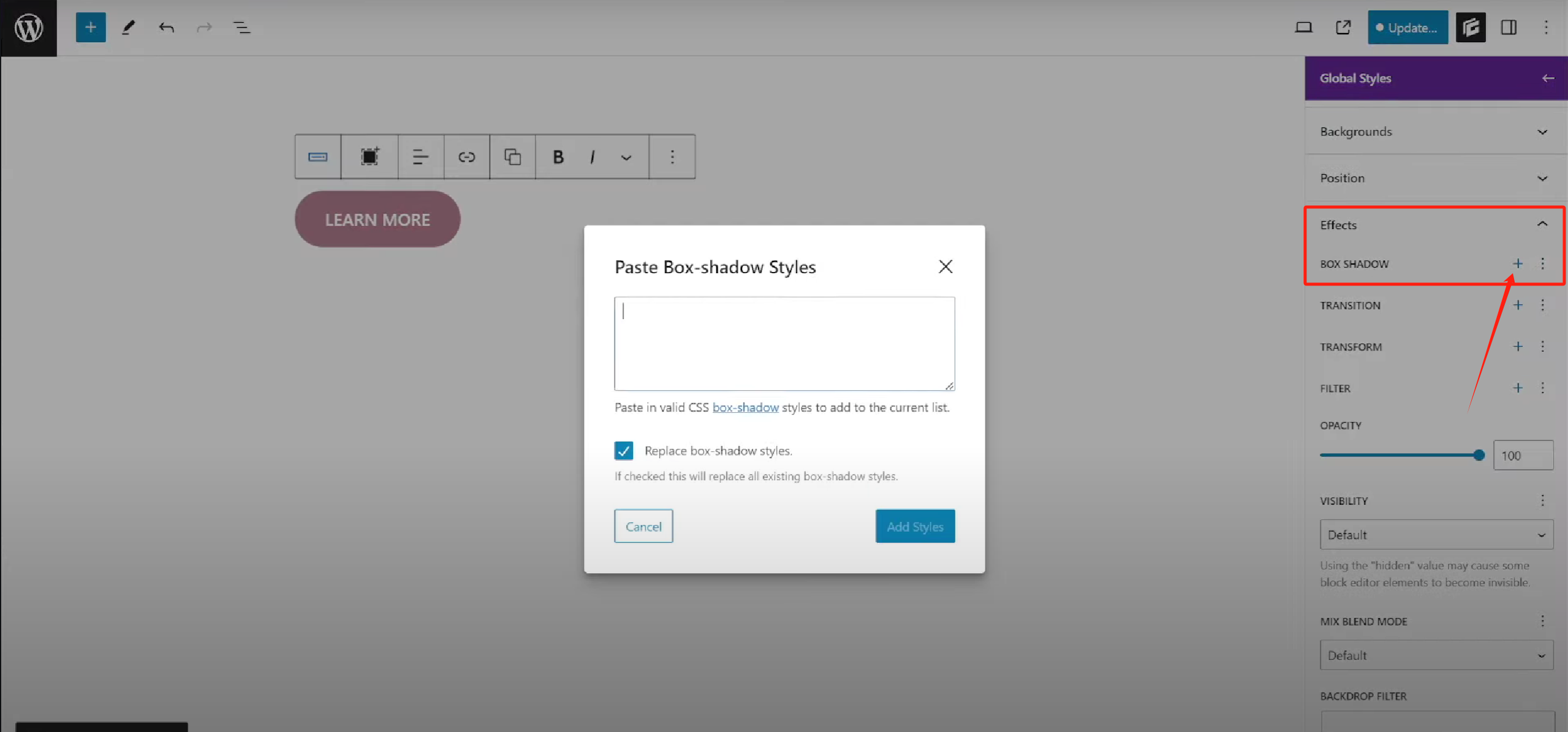Click the italic formatting icon

click(x=592, y=157)
